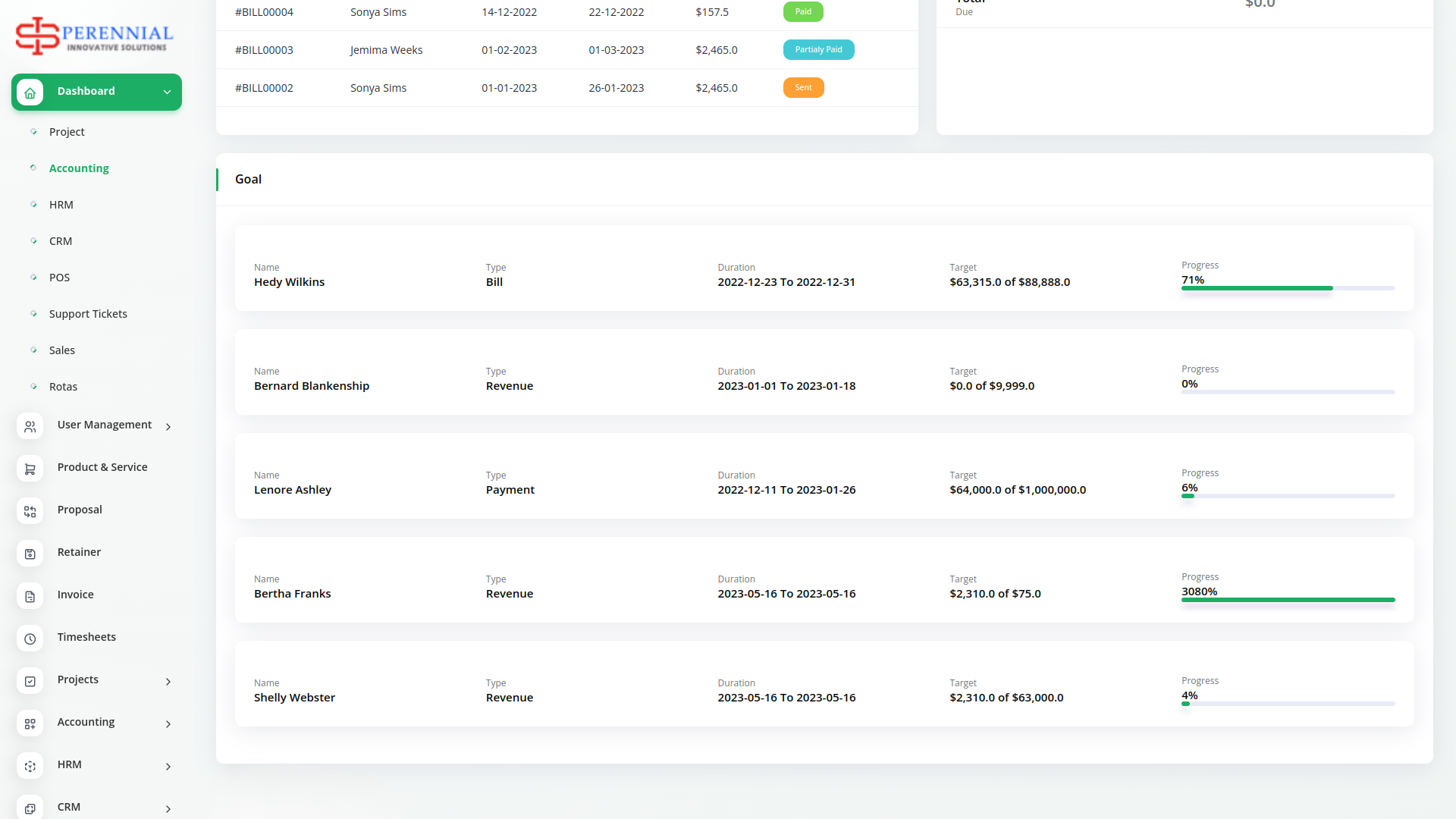Expand User Management submenu arrow
The height and width of the screenshot is (819, 1456).
168,427
